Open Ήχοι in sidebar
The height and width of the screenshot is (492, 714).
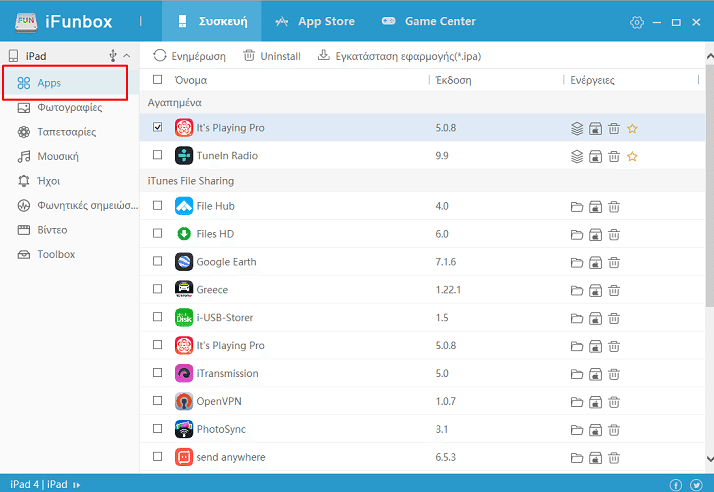pyautogui.click(x=48, y=181)
